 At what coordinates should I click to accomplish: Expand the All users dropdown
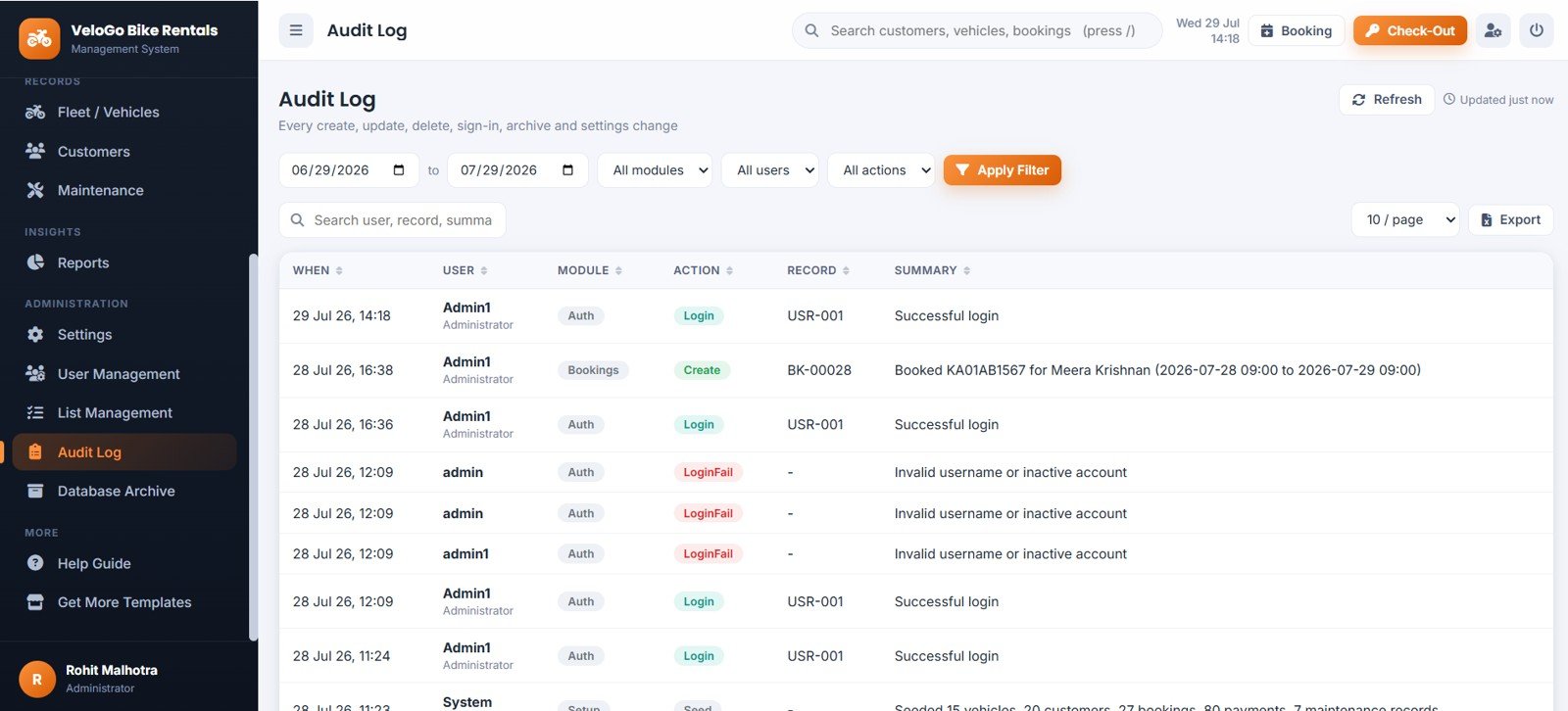click(x=770, y=170)
